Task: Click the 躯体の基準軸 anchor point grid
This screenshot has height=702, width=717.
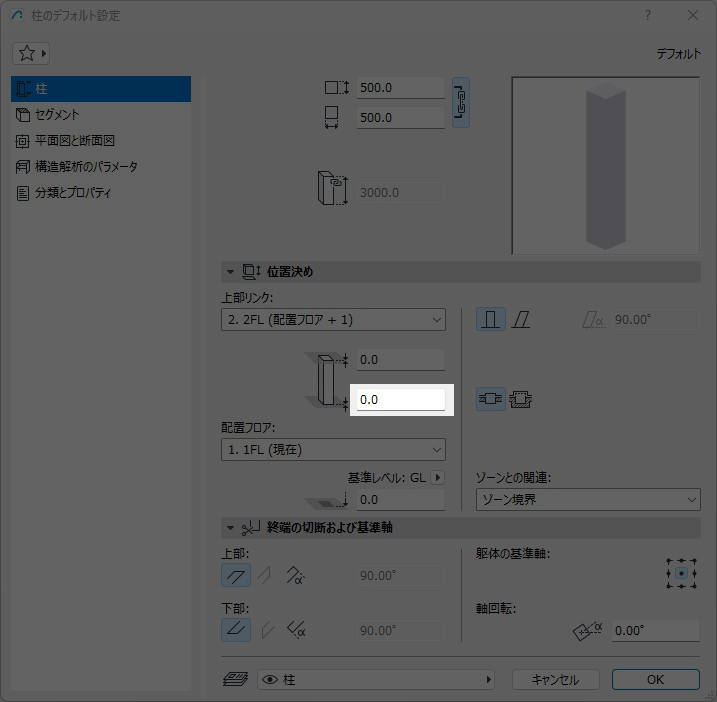Action: (681, 574)
